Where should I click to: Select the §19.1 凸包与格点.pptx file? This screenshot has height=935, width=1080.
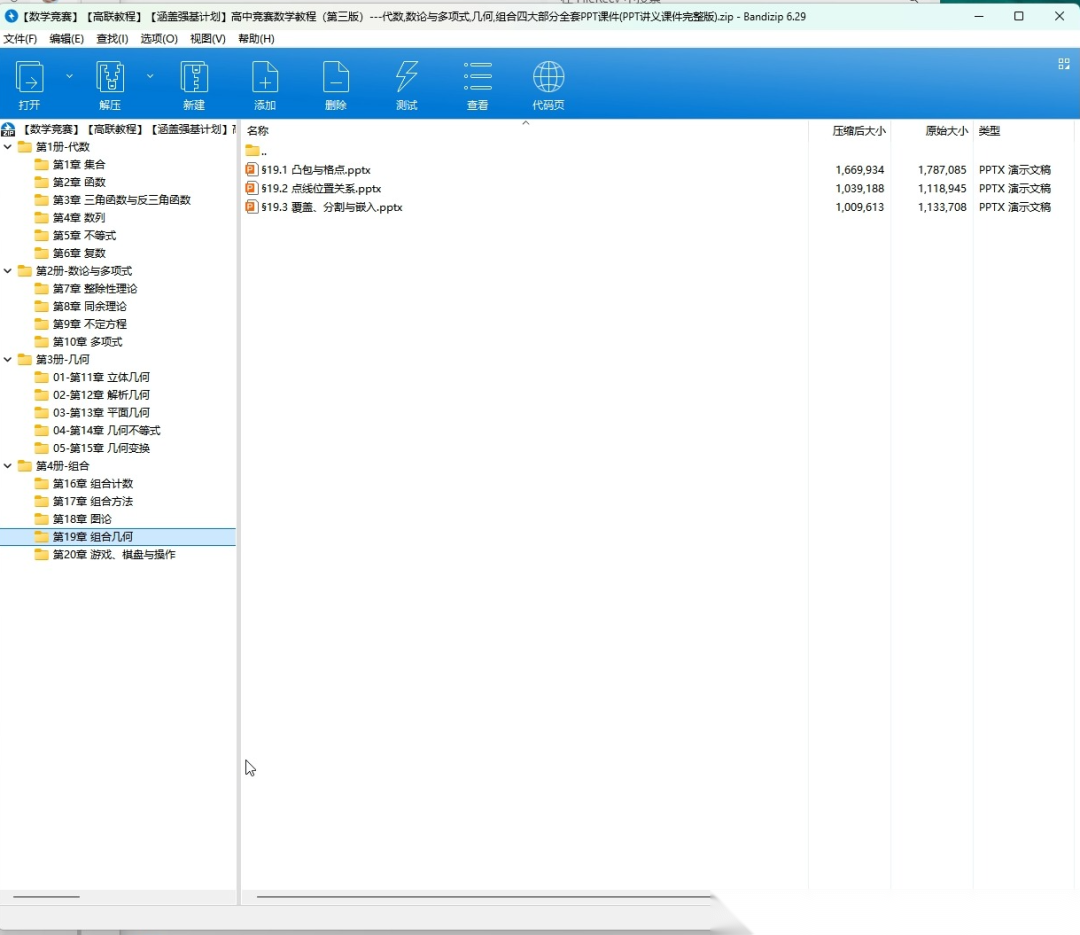coord(315,170)
